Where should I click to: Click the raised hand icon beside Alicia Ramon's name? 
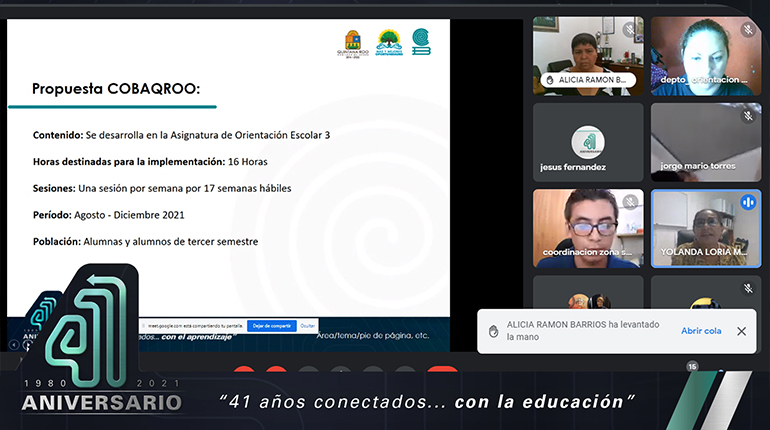coord(548,80)
